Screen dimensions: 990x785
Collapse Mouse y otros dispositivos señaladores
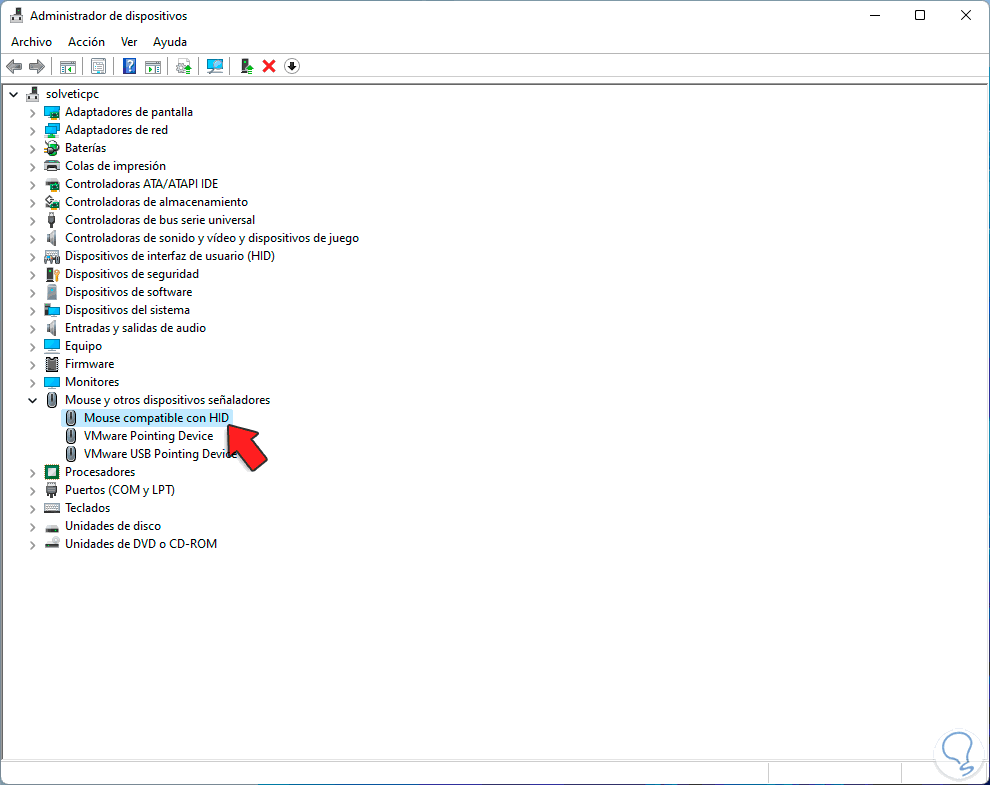coord(32,400)
